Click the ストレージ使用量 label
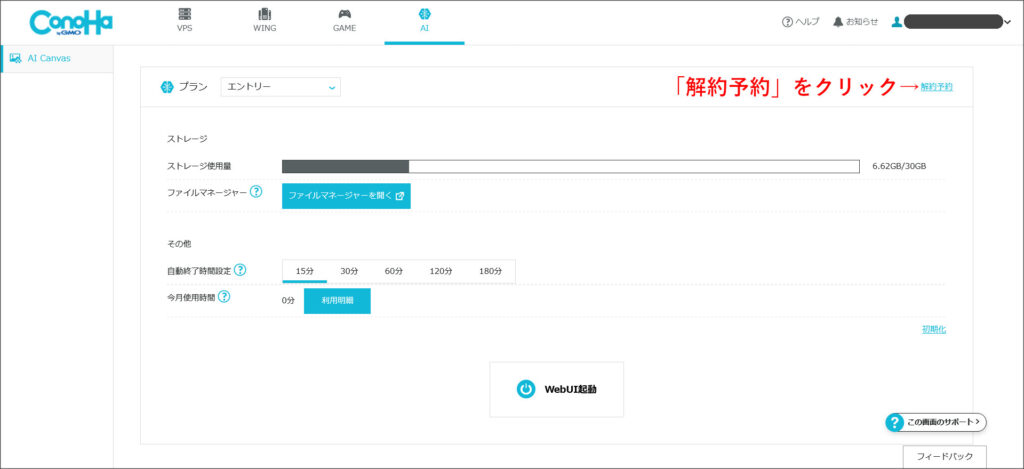This screenshot has width=1024, height=469. [x=199, y=167]
